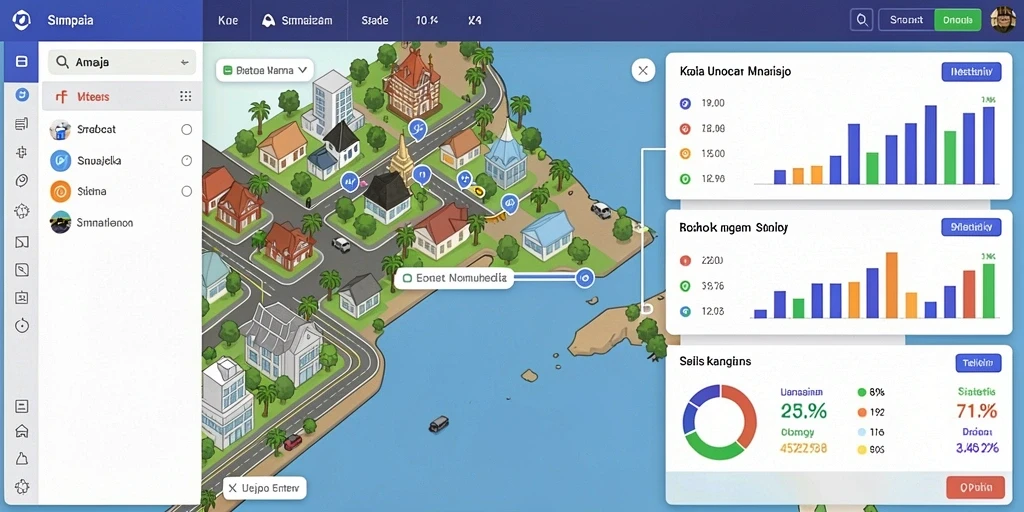Image resolution: width=1024 pixels, height=512 pixels.
Task: Open the Eonet Nomuhedia map label
Action: coord(455,278)
